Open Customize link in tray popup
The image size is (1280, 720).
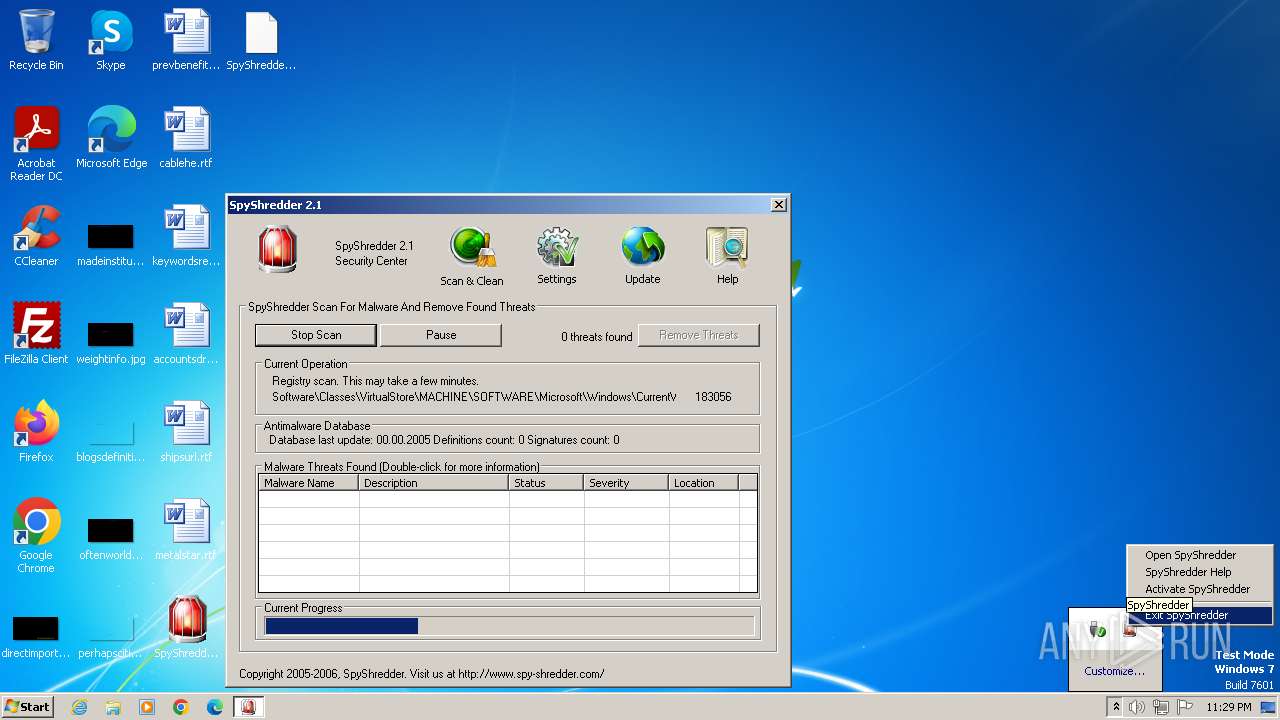coord(1114,671)
